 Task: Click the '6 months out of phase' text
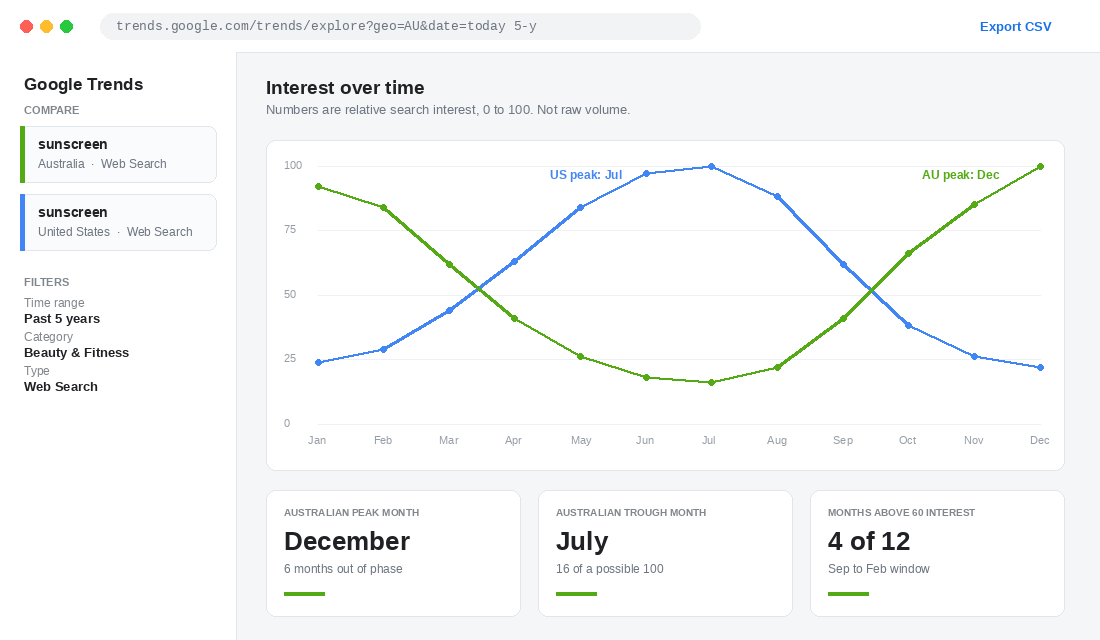(343, 568)
